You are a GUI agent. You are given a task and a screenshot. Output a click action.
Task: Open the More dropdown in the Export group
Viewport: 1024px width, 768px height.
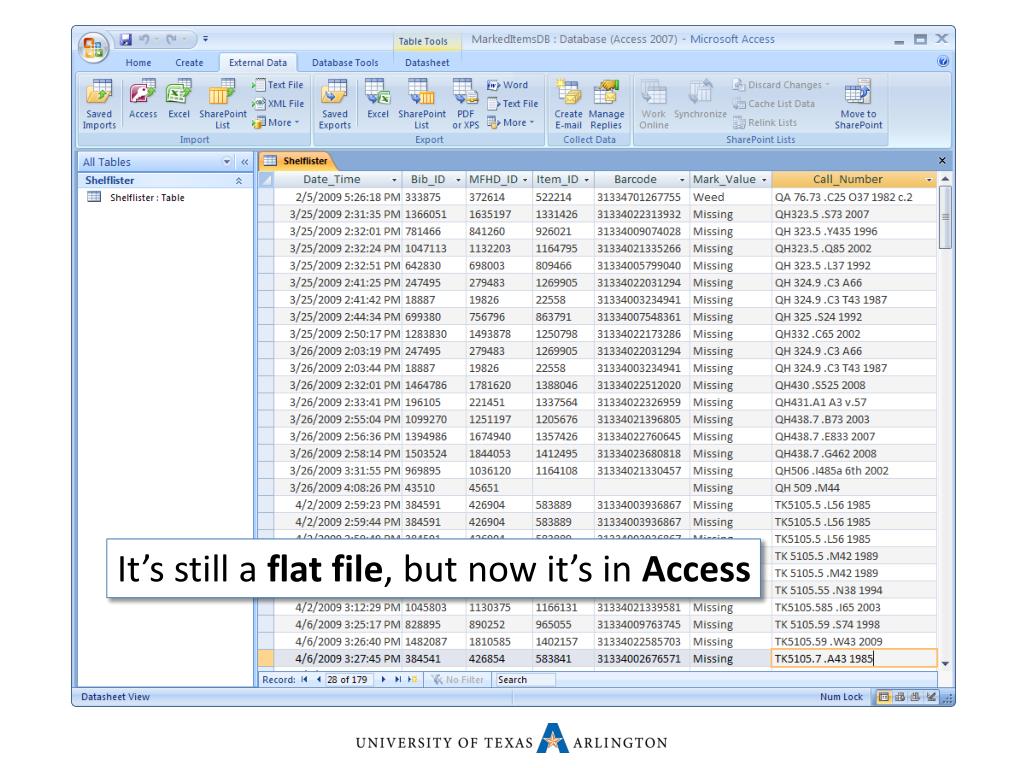click(x=511, y=122)
